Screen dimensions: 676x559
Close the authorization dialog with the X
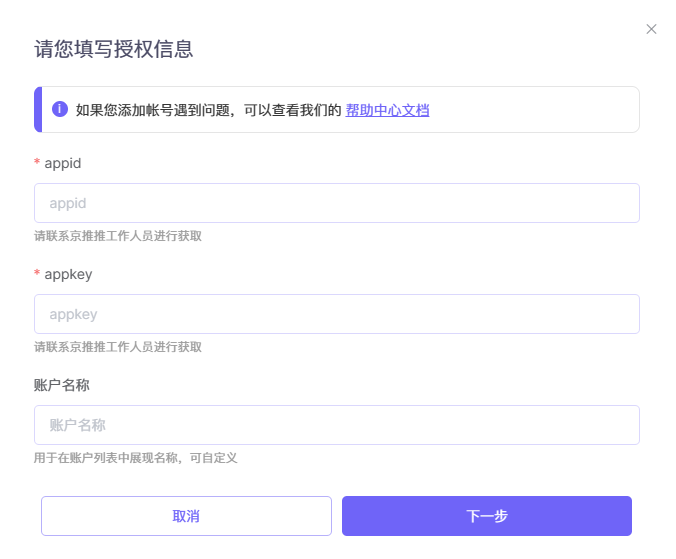tap(651, 29)
